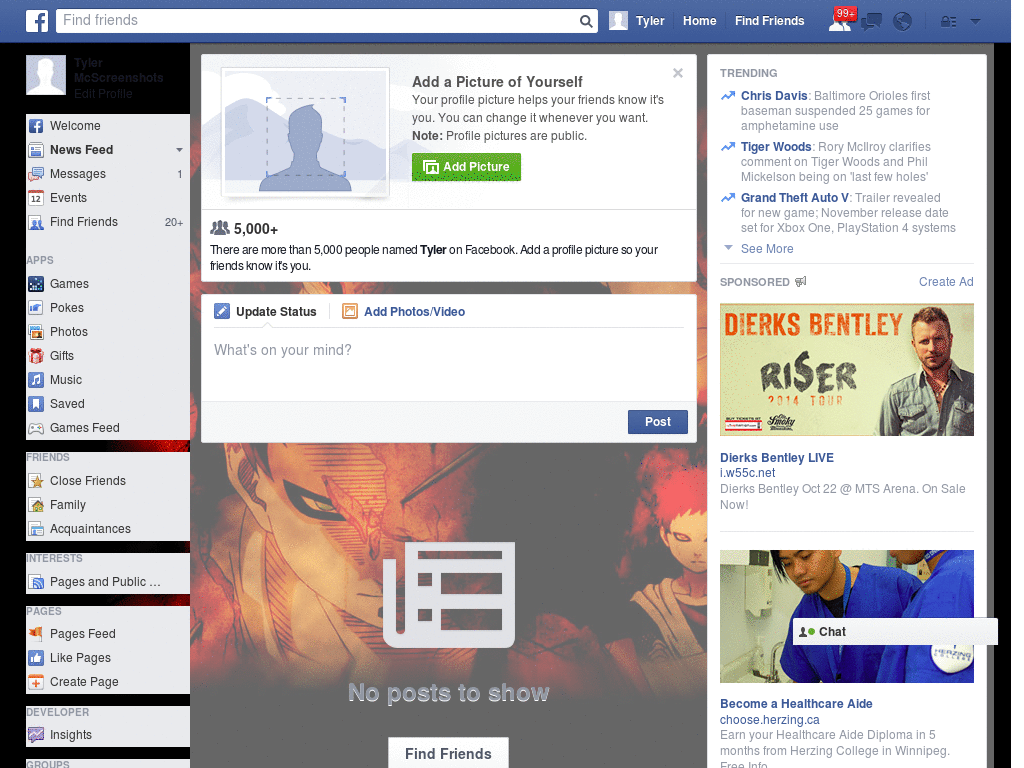Open privacy shortcuts lock icon
The image size is (1024, 768).
pos(948,22)
